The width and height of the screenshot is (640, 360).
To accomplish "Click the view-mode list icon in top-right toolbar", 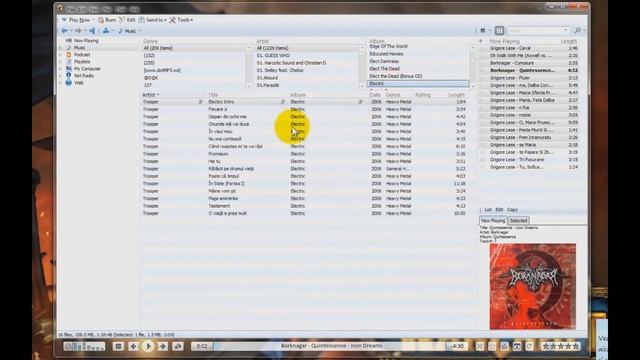I will [x=483, y=31].
